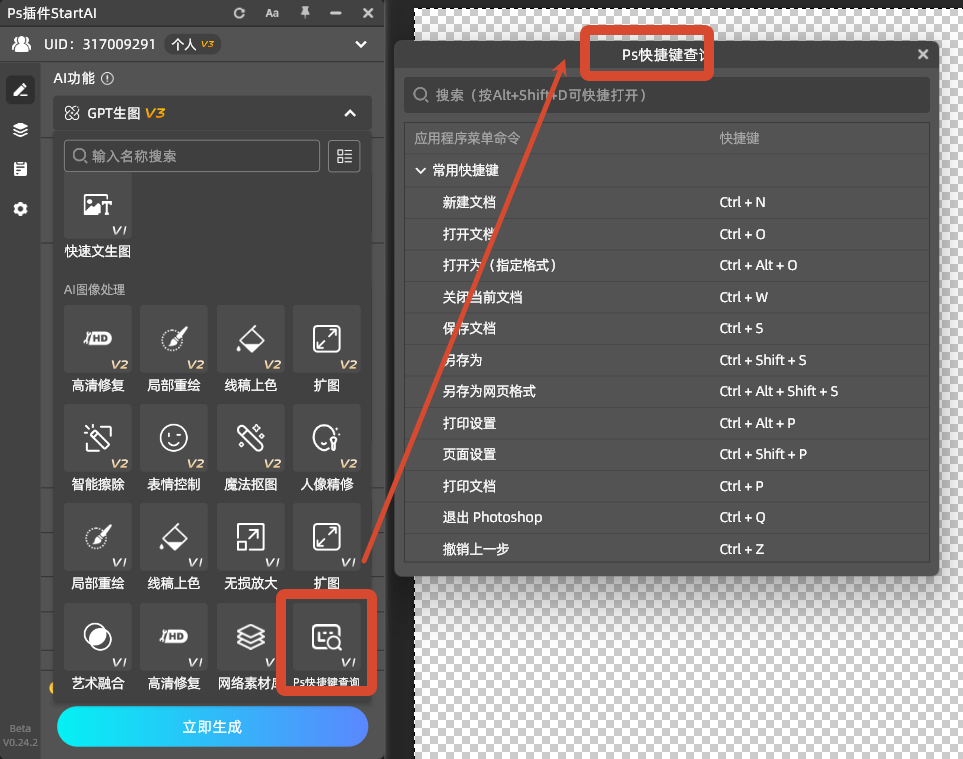Click the 应用程序菜单命令 column header
963x759 pixels.
(467, 138)
